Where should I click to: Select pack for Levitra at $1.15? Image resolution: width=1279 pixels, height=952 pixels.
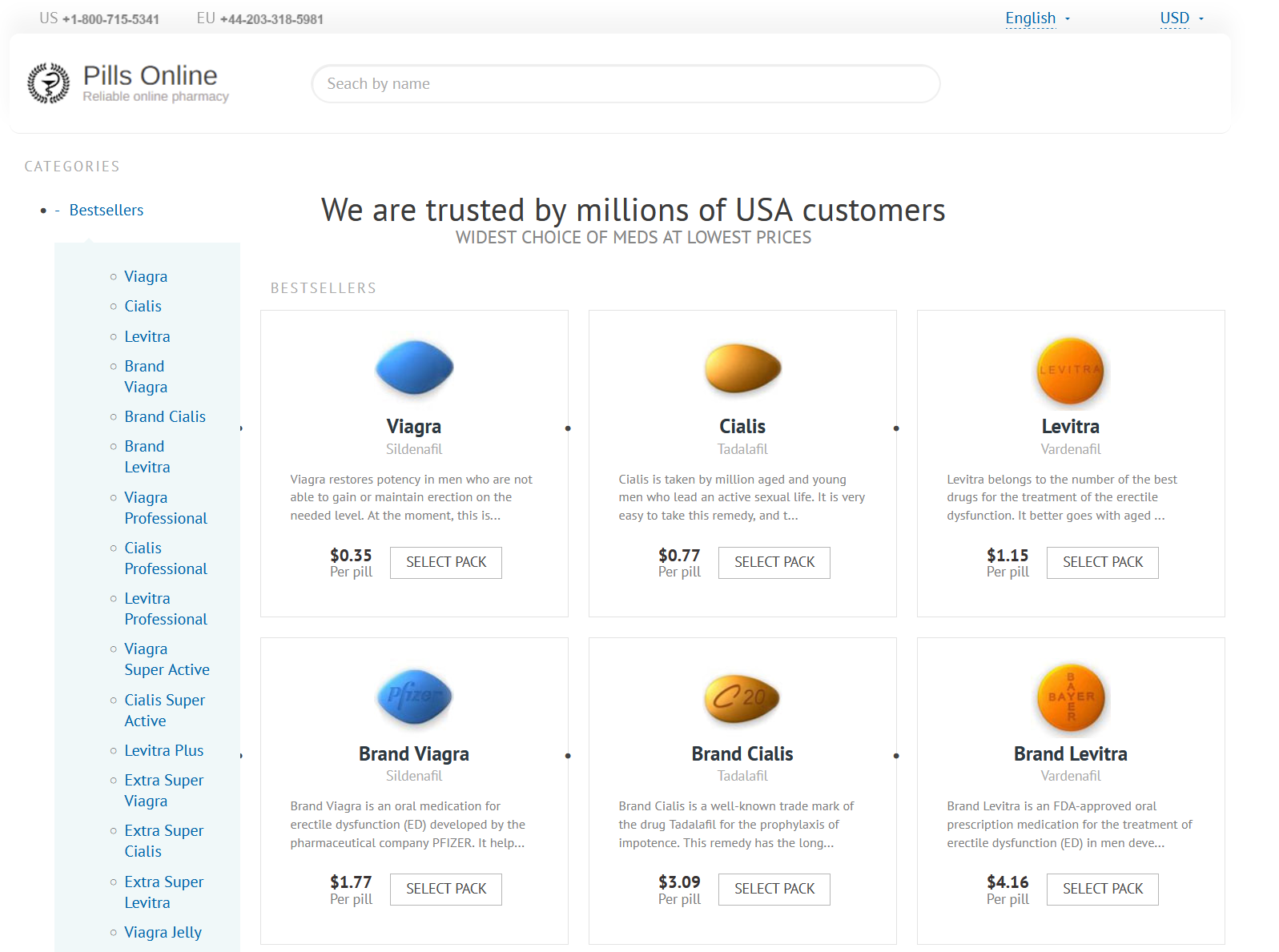click(1103, 563)
